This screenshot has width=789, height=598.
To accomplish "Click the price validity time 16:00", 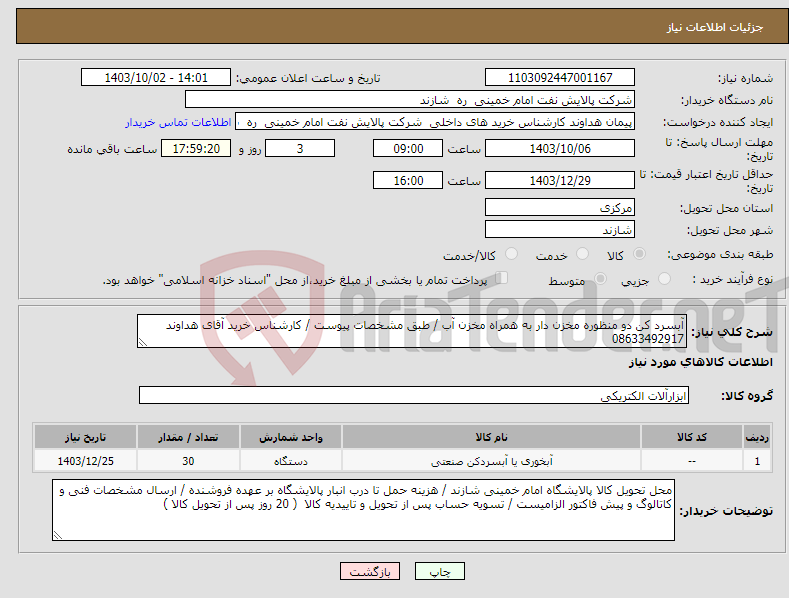I will click(408, 180).
